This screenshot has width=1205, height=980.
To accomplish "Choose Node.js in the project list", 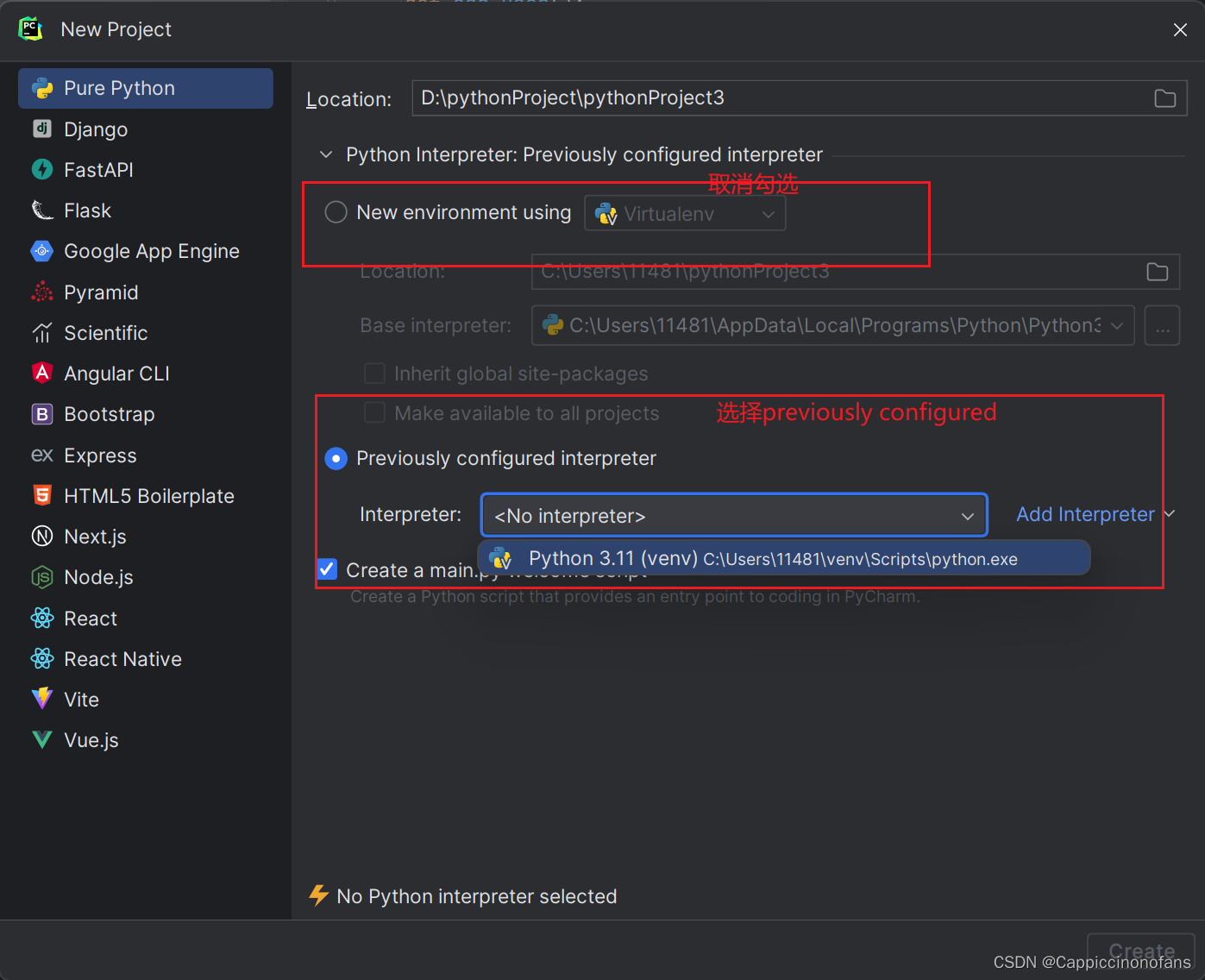I will [x=99, y=576].
